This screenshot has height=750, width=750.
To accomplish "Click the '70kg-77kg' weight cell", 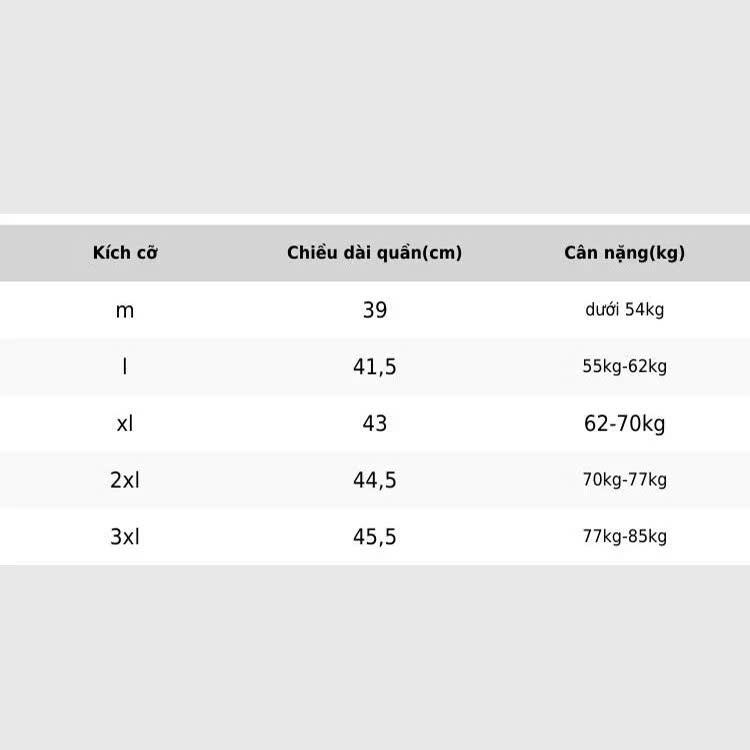I will pos(624,479).
